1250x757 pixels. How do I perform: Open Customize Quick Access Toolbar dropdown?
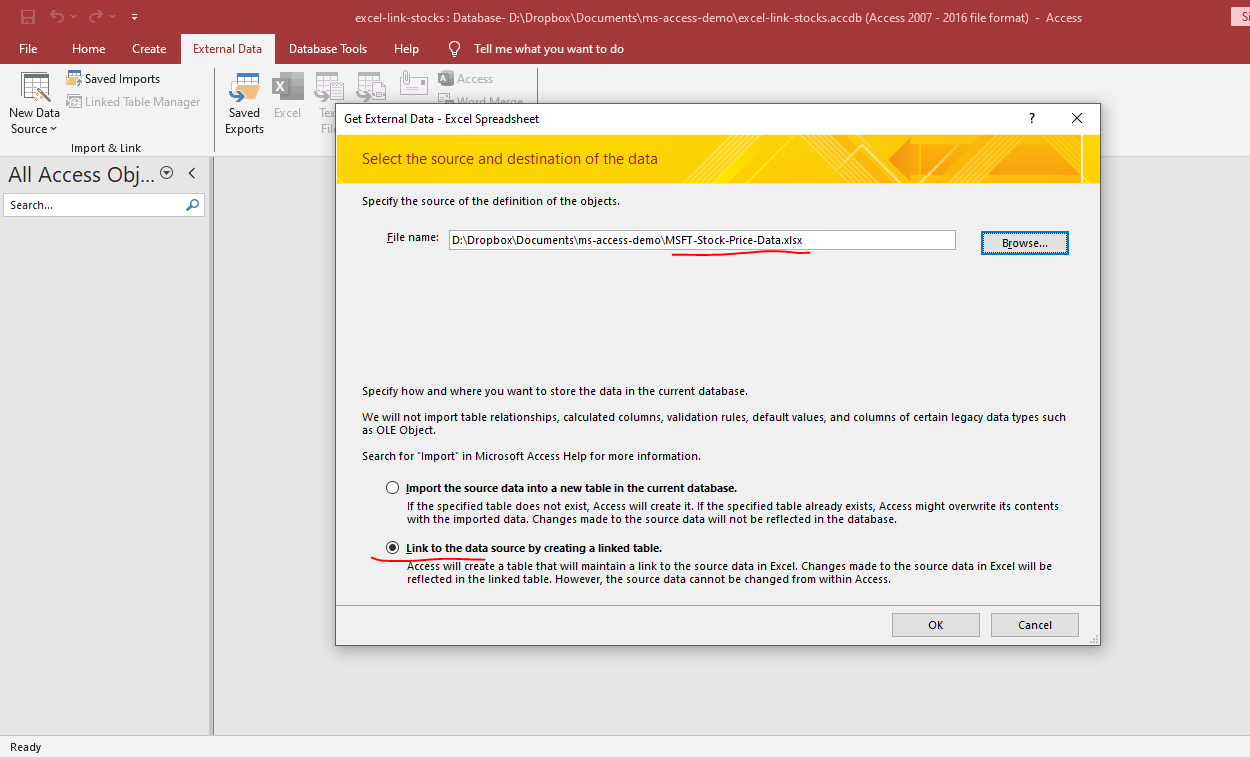coord(135,17)
